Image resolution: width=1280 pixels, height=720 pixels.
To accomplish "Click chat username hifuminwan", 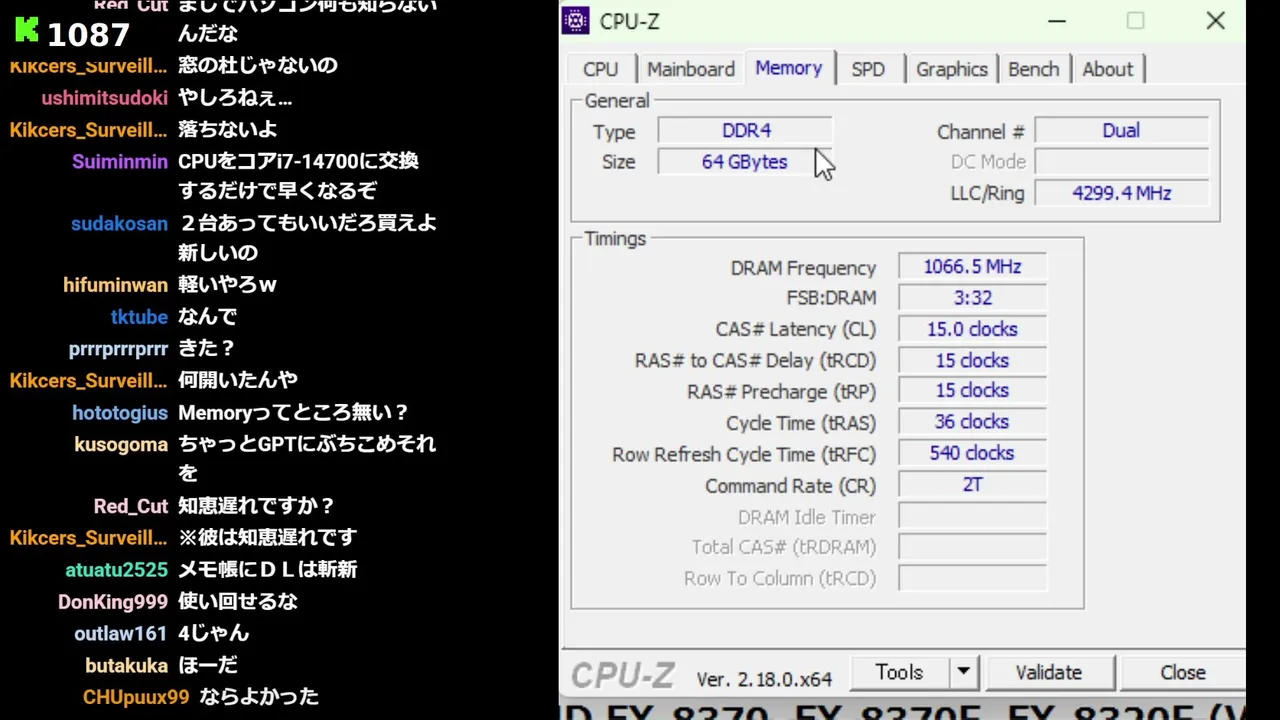I will tap(115, 285).
